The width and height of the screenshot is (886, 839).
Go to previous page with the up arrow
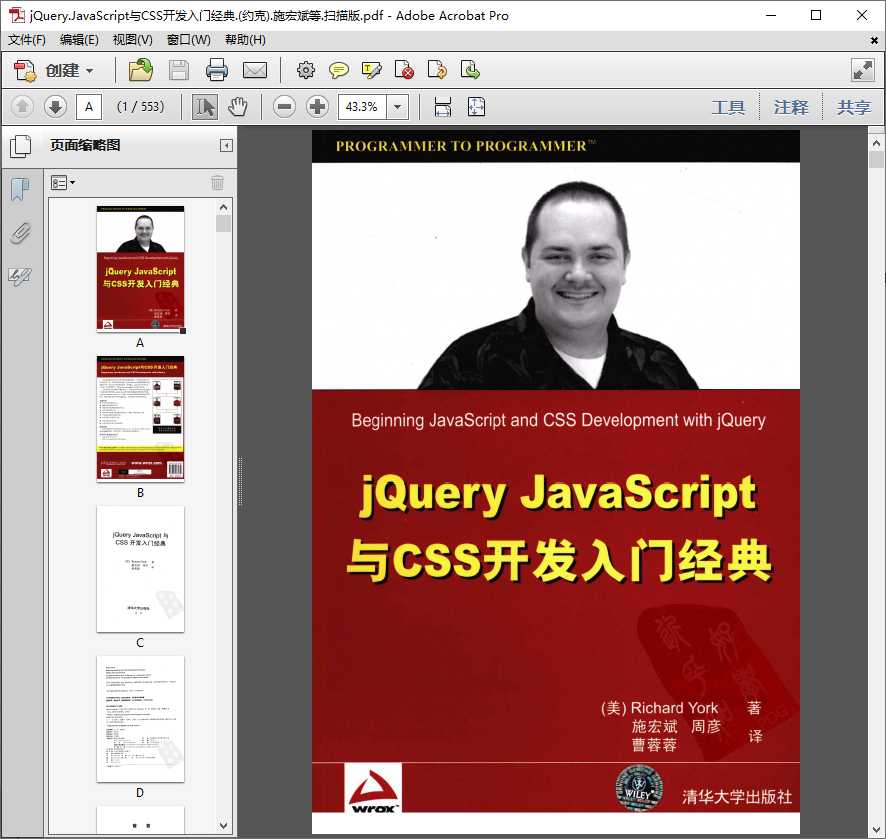[22, 106]
